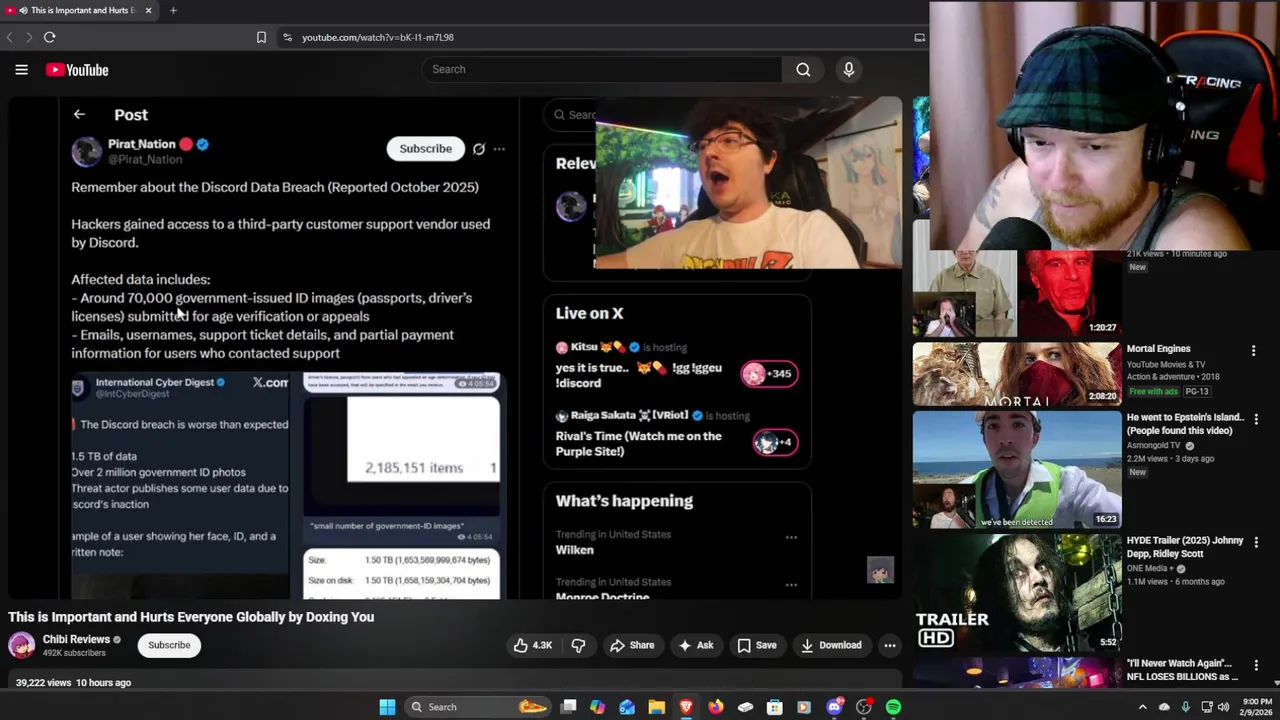Screen dimensions: 1280x720
Task: Click the YouTube search magnifier button
Action: tap(803, 69)
